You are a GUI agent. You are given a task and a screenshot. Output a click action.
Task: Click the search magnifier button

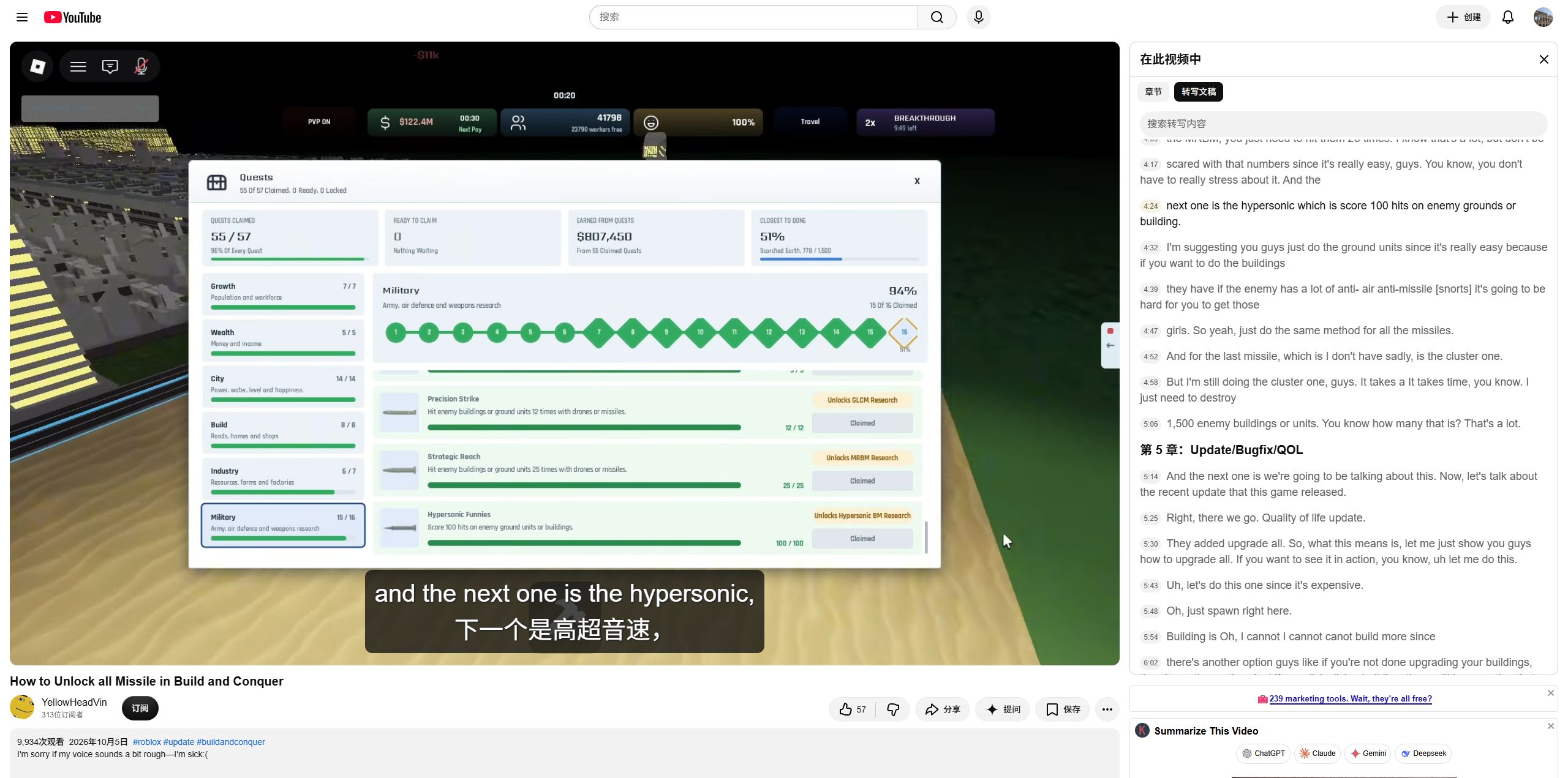coord(937,17)
